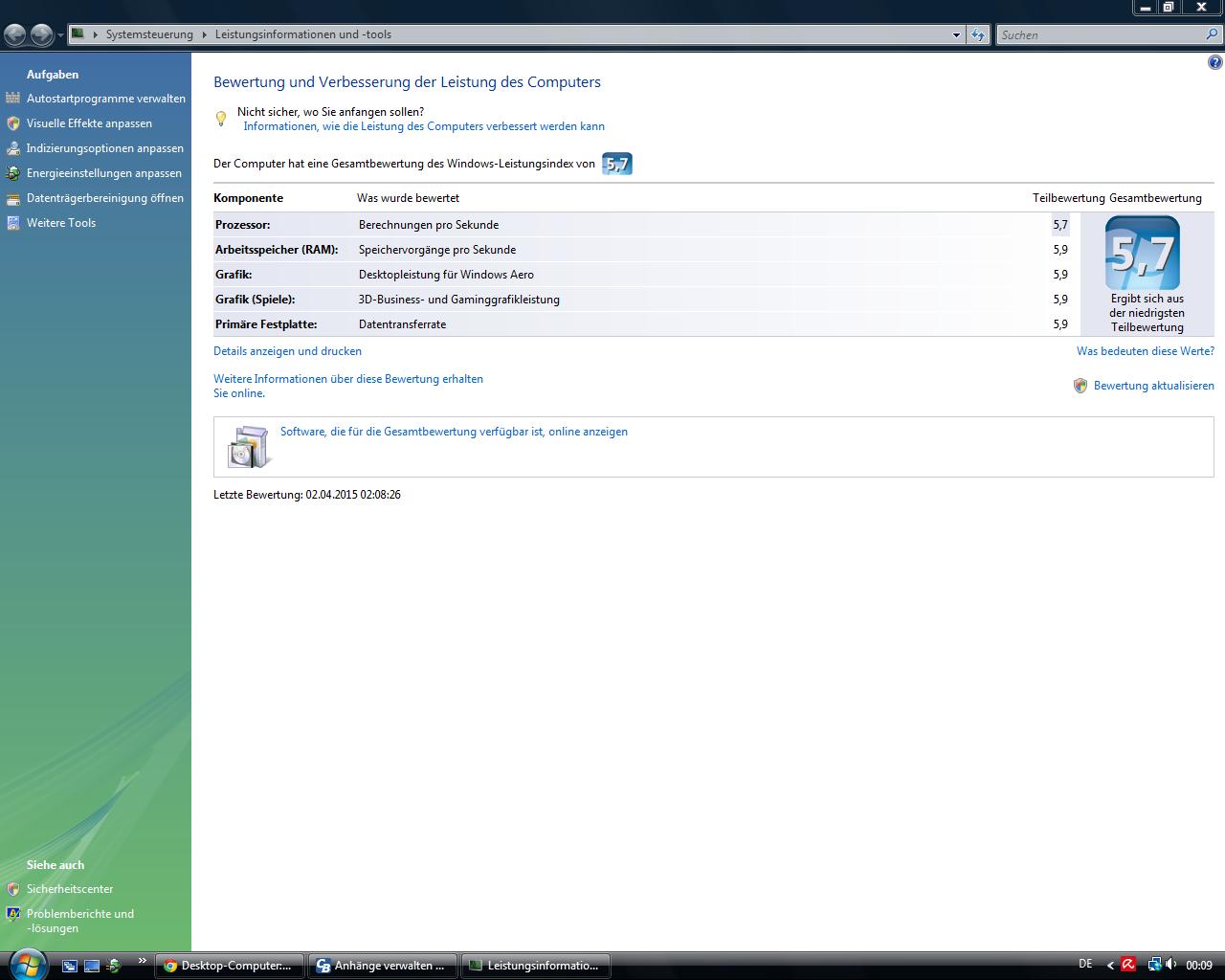Viewport: 1225px width, 980px height.
Task: Click the large 5,7 Gesamtbewertung badge
Action: coord(1143,254)
